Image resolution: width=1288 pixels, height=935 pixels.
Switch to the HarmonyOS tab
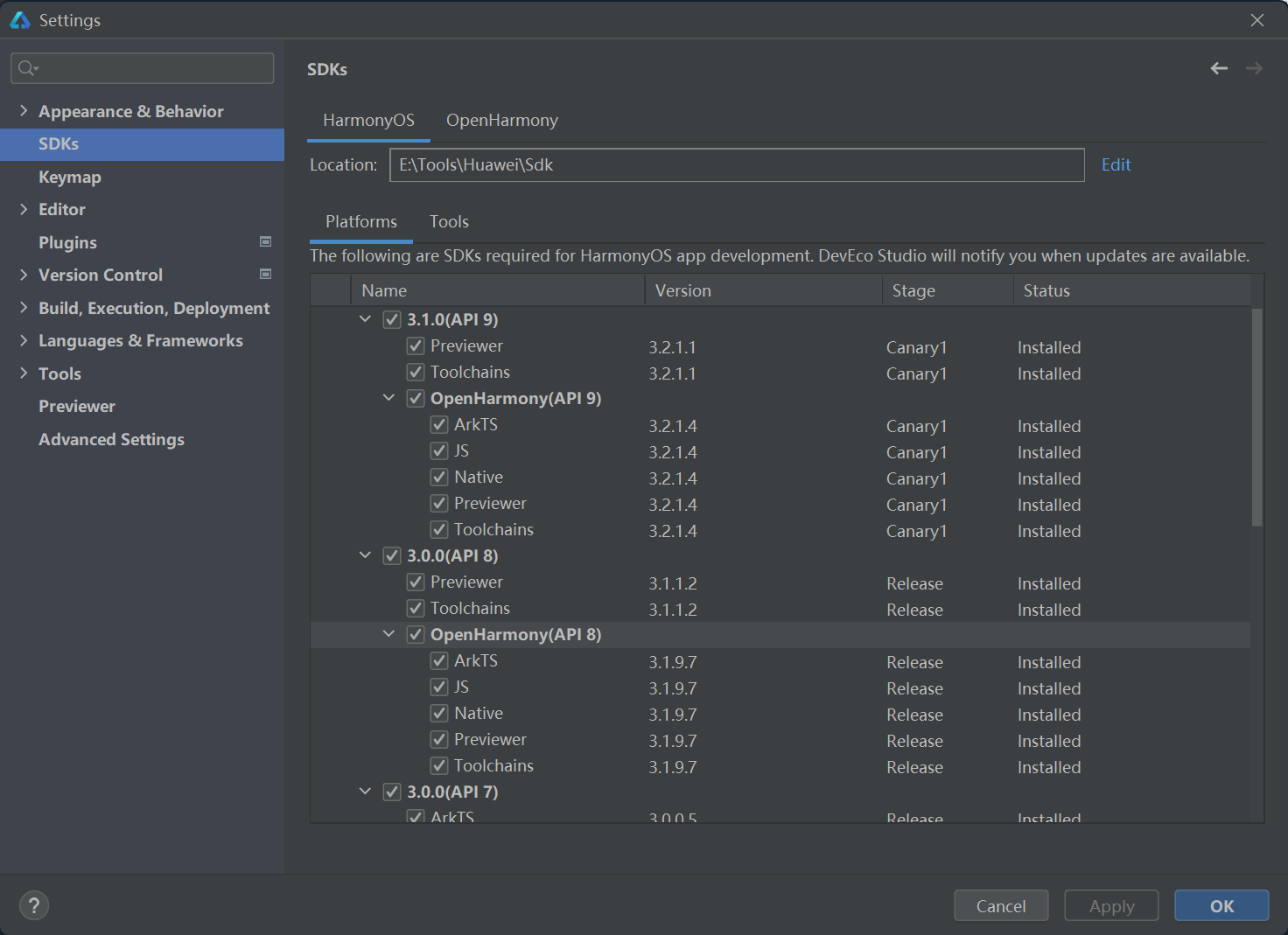coord(368,121)
